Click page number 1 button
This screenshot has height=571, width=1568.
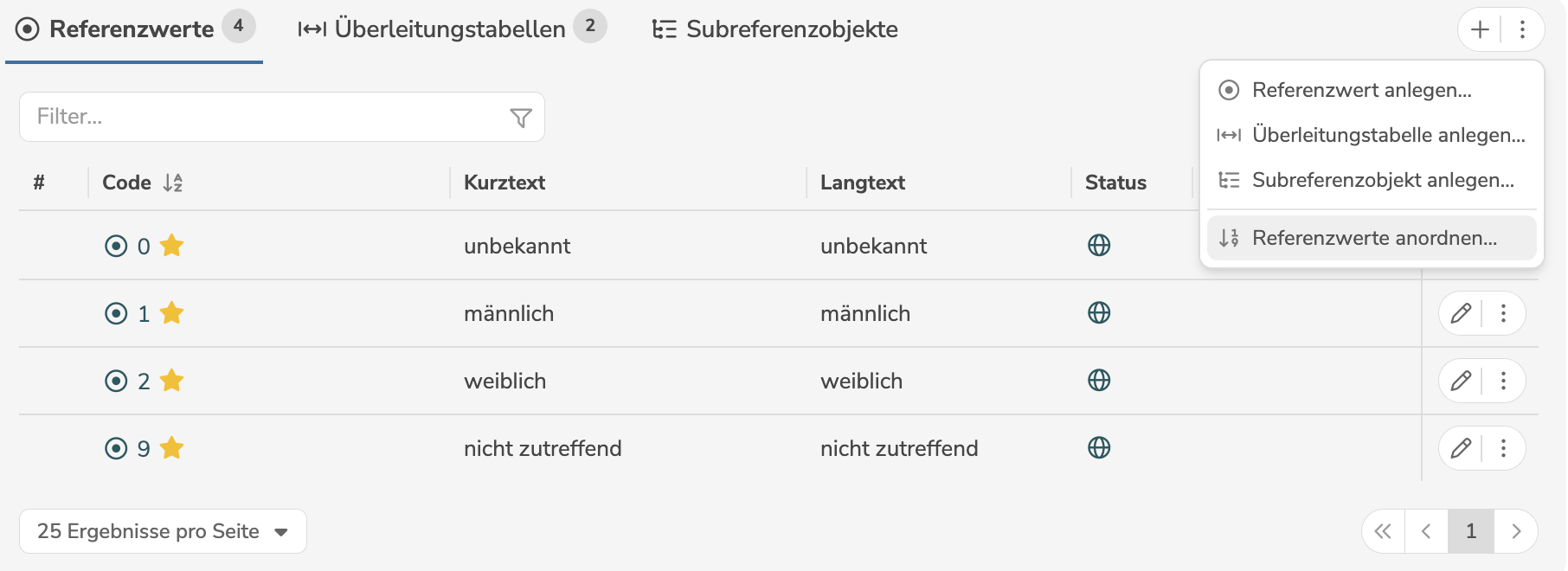(x=1470, y=531)
